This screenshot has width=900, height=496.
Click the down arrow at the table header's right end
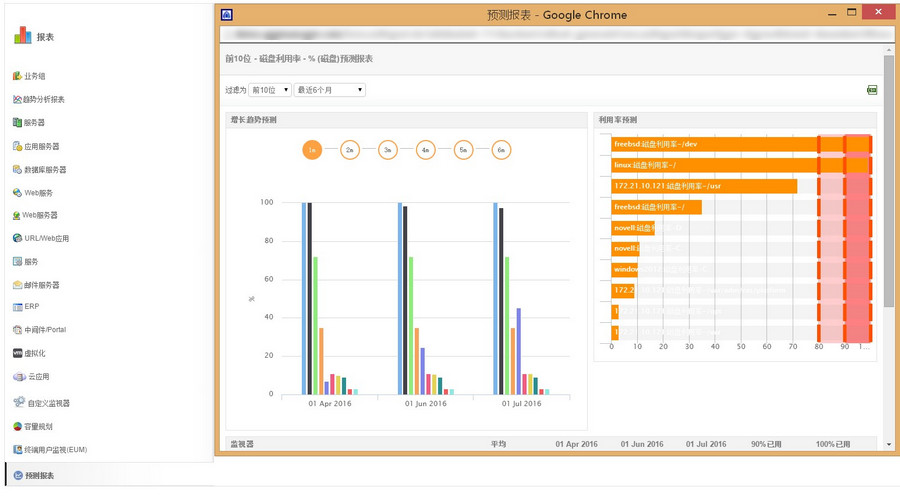point(889,443)
